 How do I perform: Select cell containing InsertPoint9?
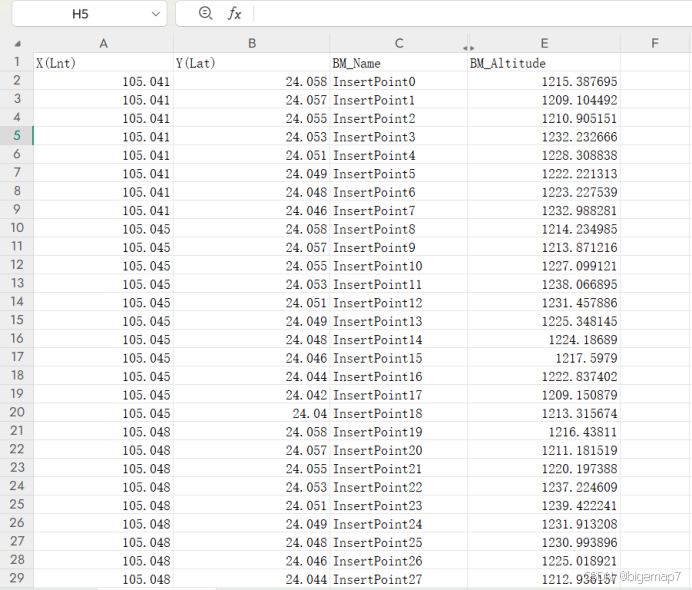click(399, 247)
